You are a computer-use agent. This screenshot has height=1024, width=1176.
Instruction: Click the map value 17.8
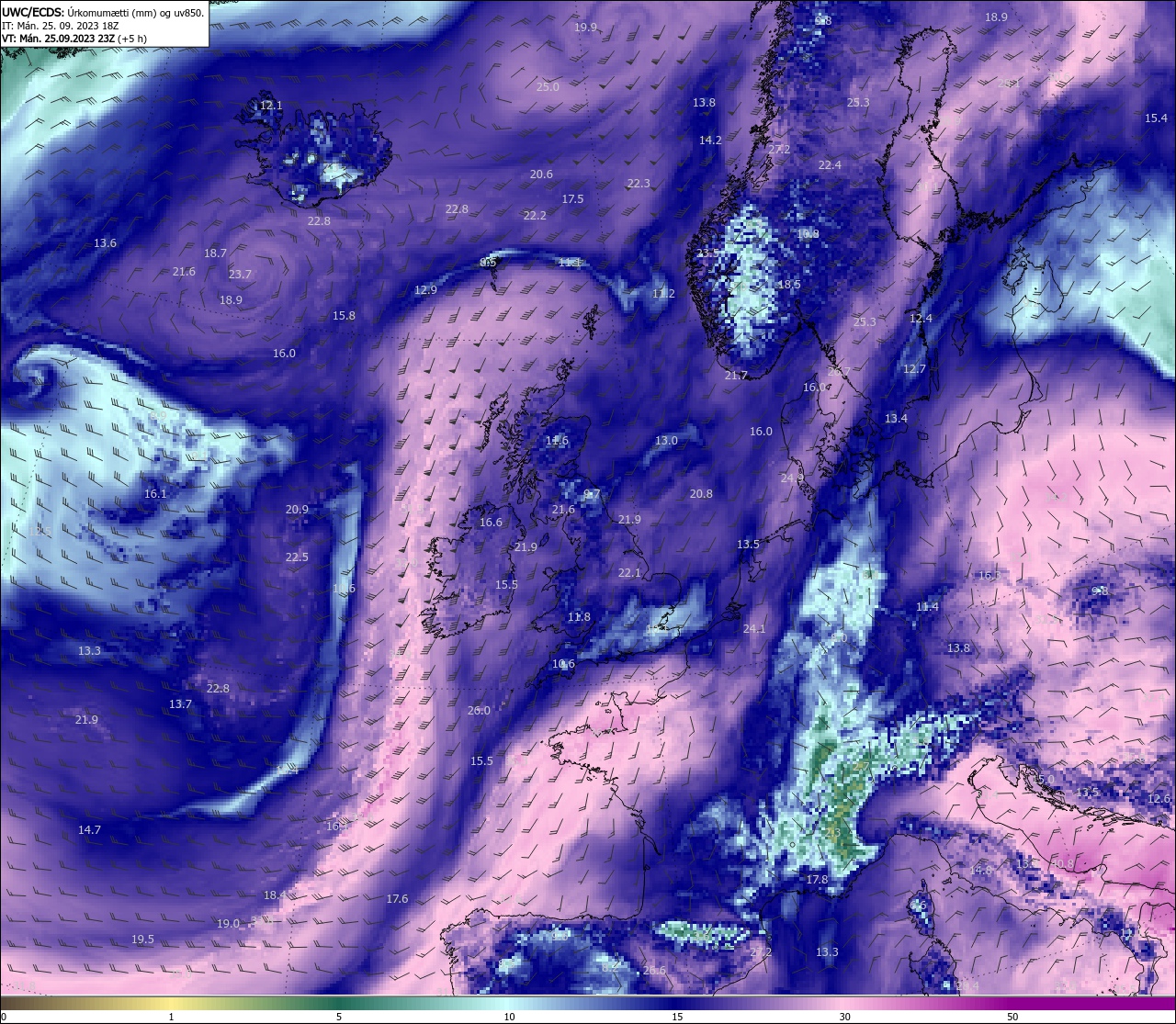click(x=817, y=880)
